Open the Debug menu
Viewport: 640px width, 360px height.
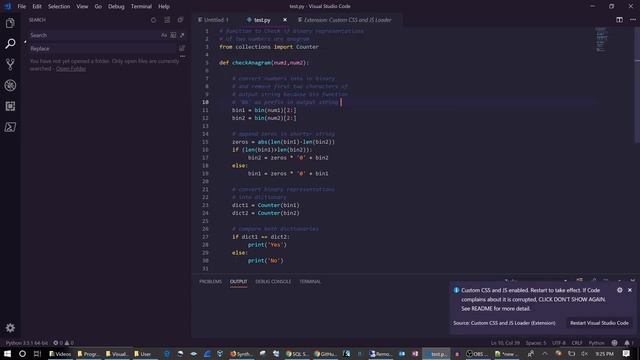(116, 7)
